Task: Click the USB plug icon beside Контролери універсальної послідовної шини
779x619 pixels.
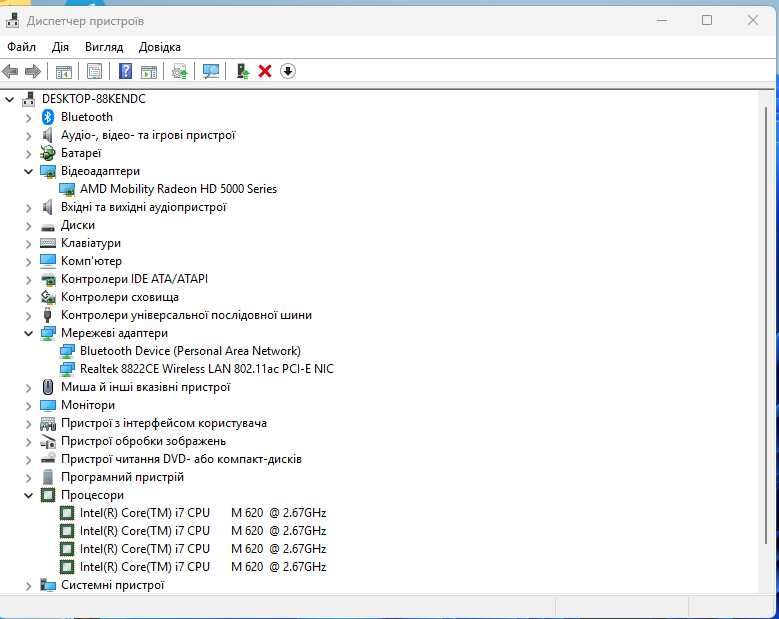Action: tap(48, 315)
